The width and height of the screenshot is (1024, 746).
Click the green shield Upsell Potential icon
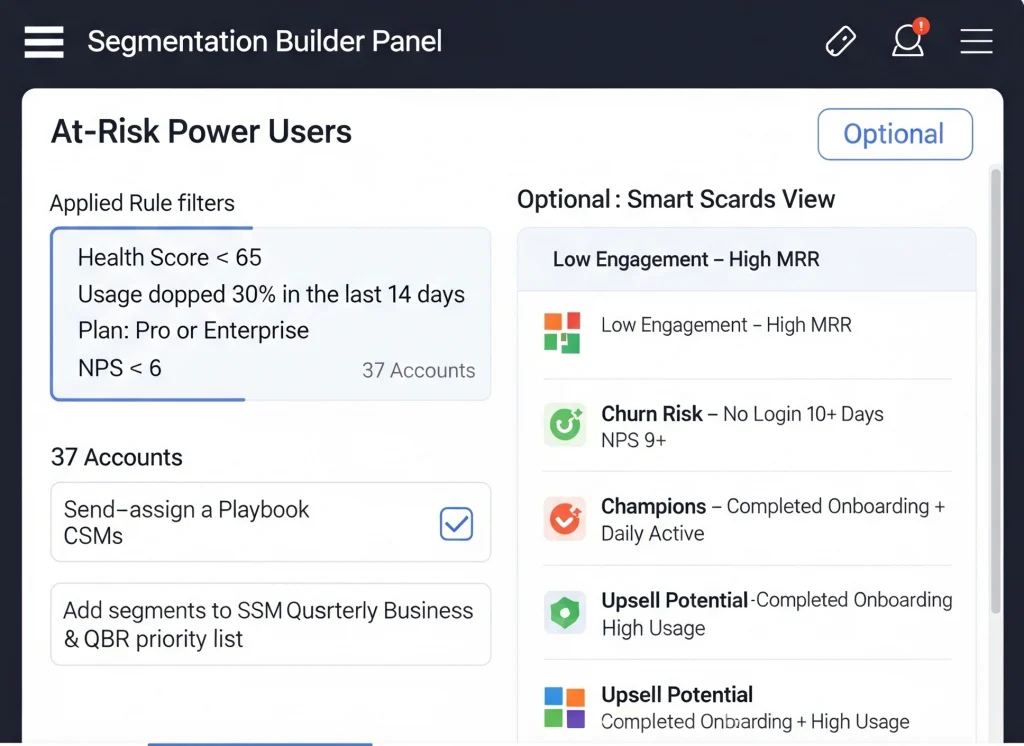(x=562, y=612)
